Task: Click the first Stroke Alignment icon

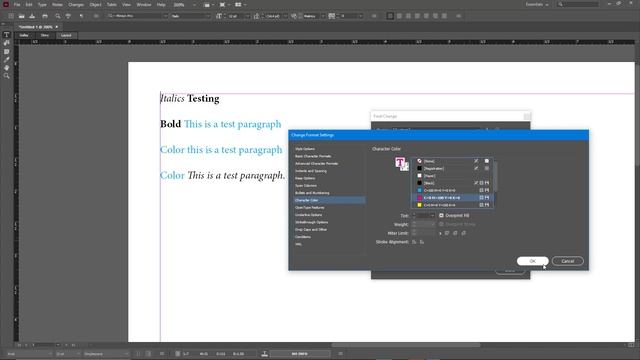Action: tap(414, 242)
